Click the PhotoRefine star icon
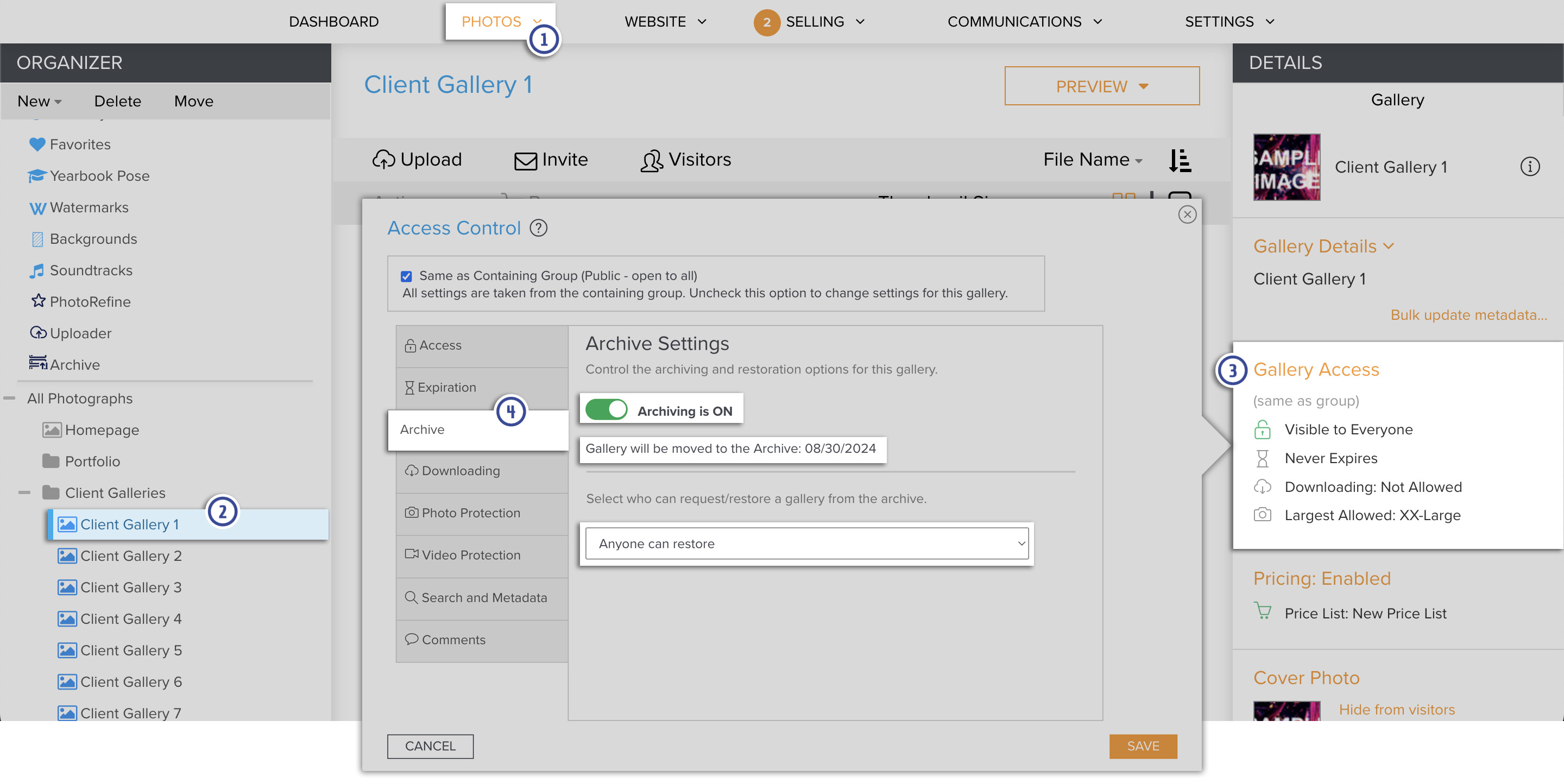This screenshot has height=784, width=1564. pos(38,301)
